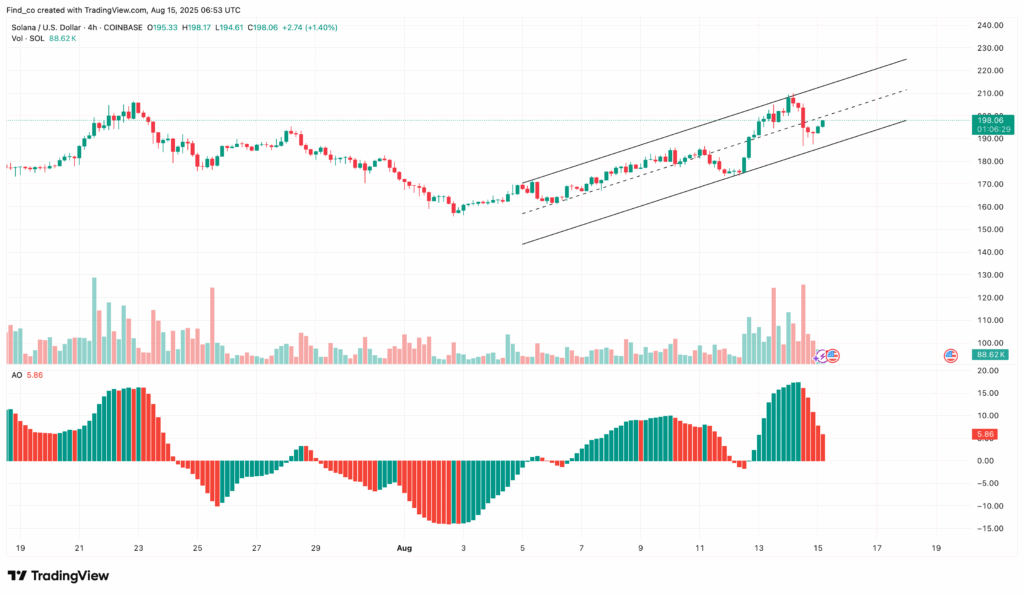The height and width of the screenshot is (595, 1024).
Task: Select the lower ascending channel trendline
Action: coord(714,182)
